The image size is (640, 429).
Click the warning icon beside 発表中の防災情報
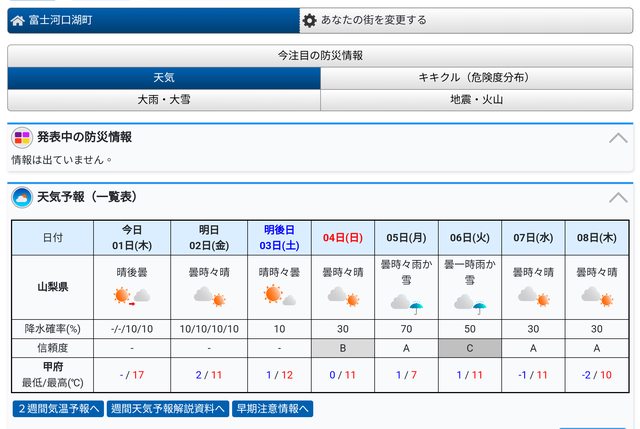click(x=21, y=137)
